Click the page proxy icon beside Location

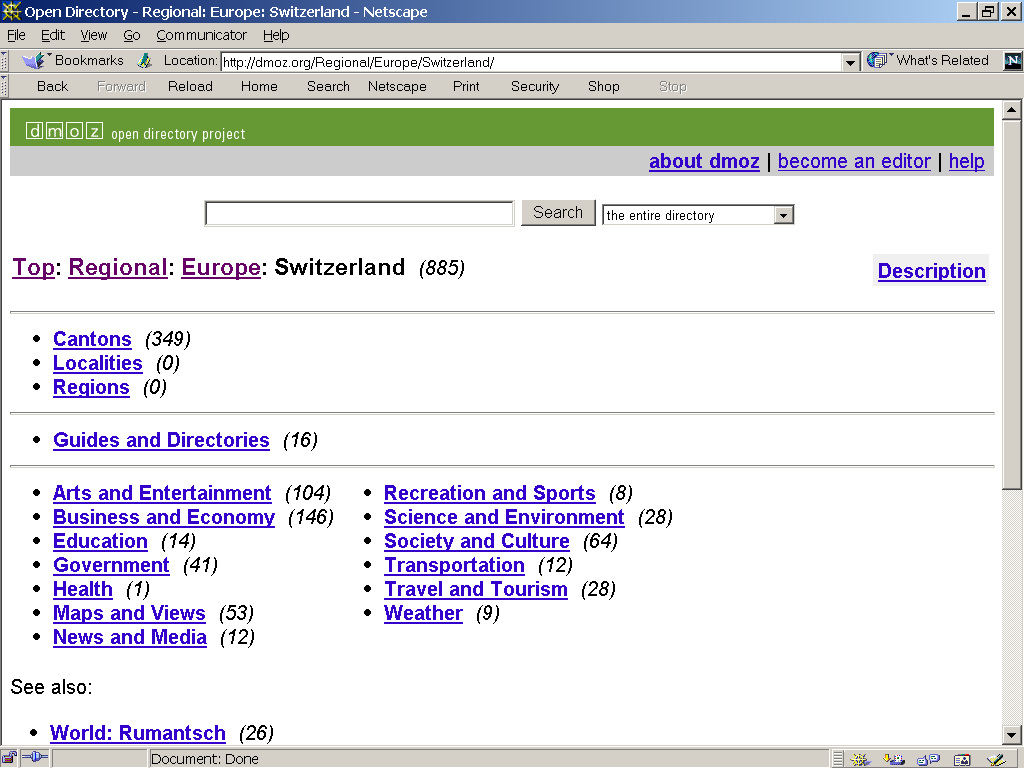pyautogui.click(x=145, y=61)
